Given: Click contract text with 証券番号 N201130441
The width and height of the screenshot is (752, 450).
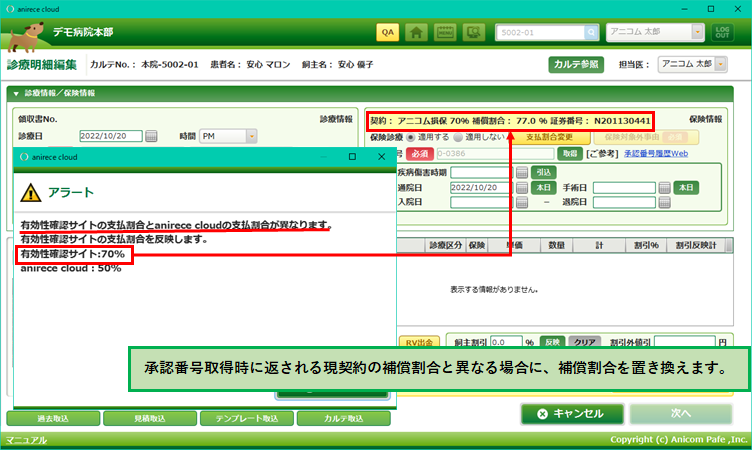Looking at the screenshot, I should click(x=510, y=121).
